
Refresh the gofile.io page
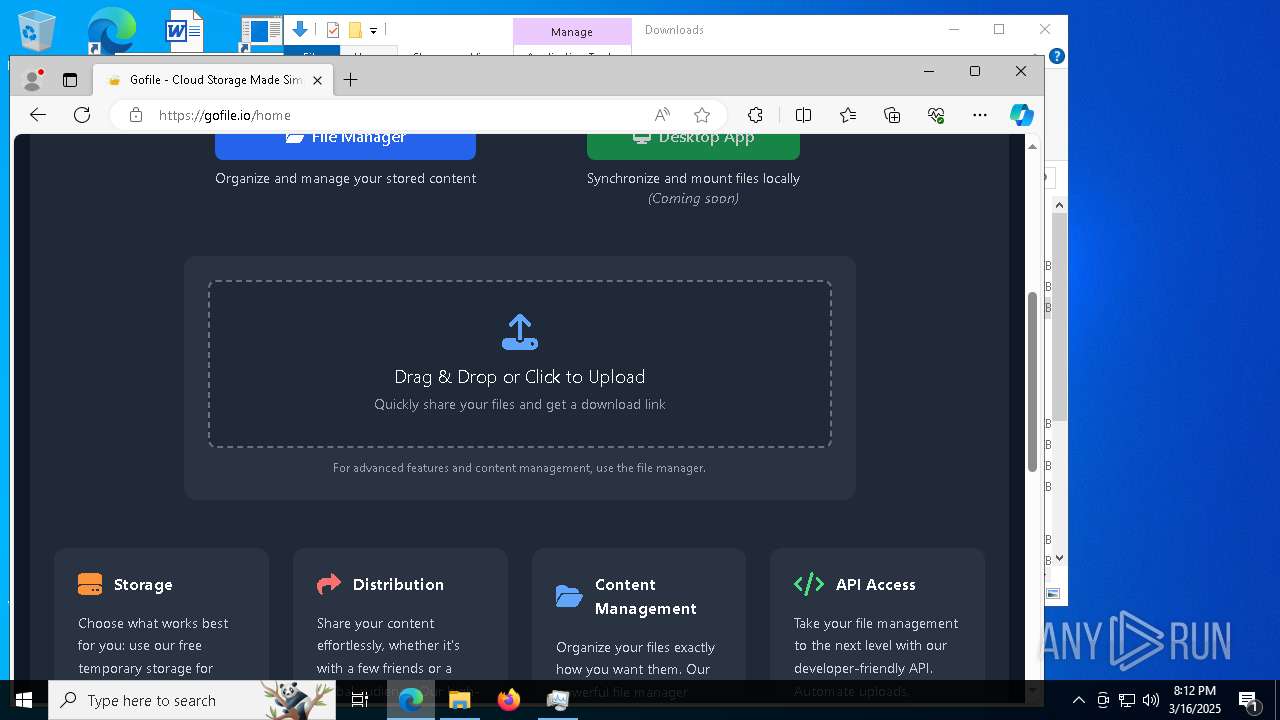pos(82,115)
